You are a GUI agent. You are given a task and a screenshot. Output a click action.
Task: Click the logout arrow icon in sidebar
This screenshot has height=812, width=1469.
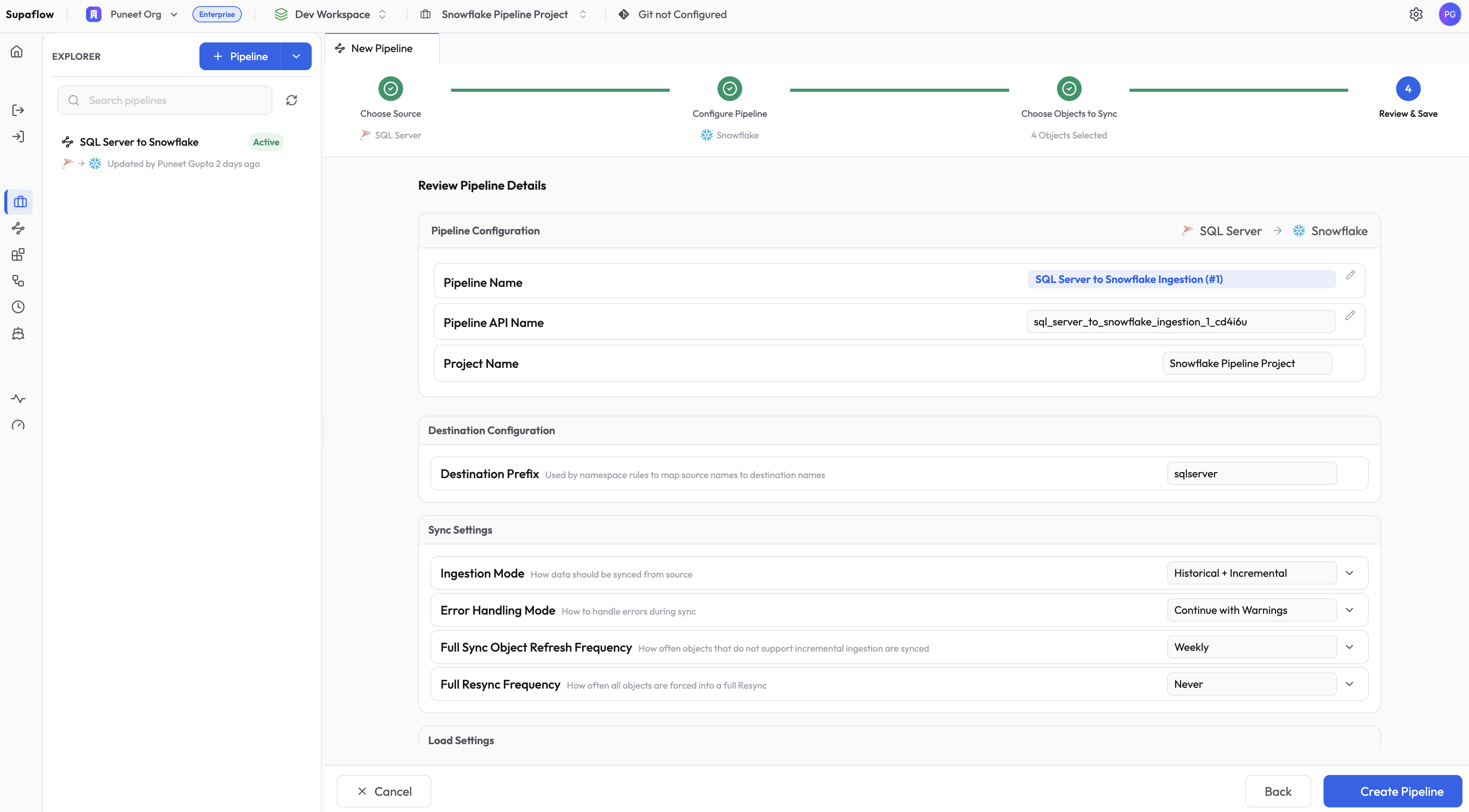click(x=17, y=110)
